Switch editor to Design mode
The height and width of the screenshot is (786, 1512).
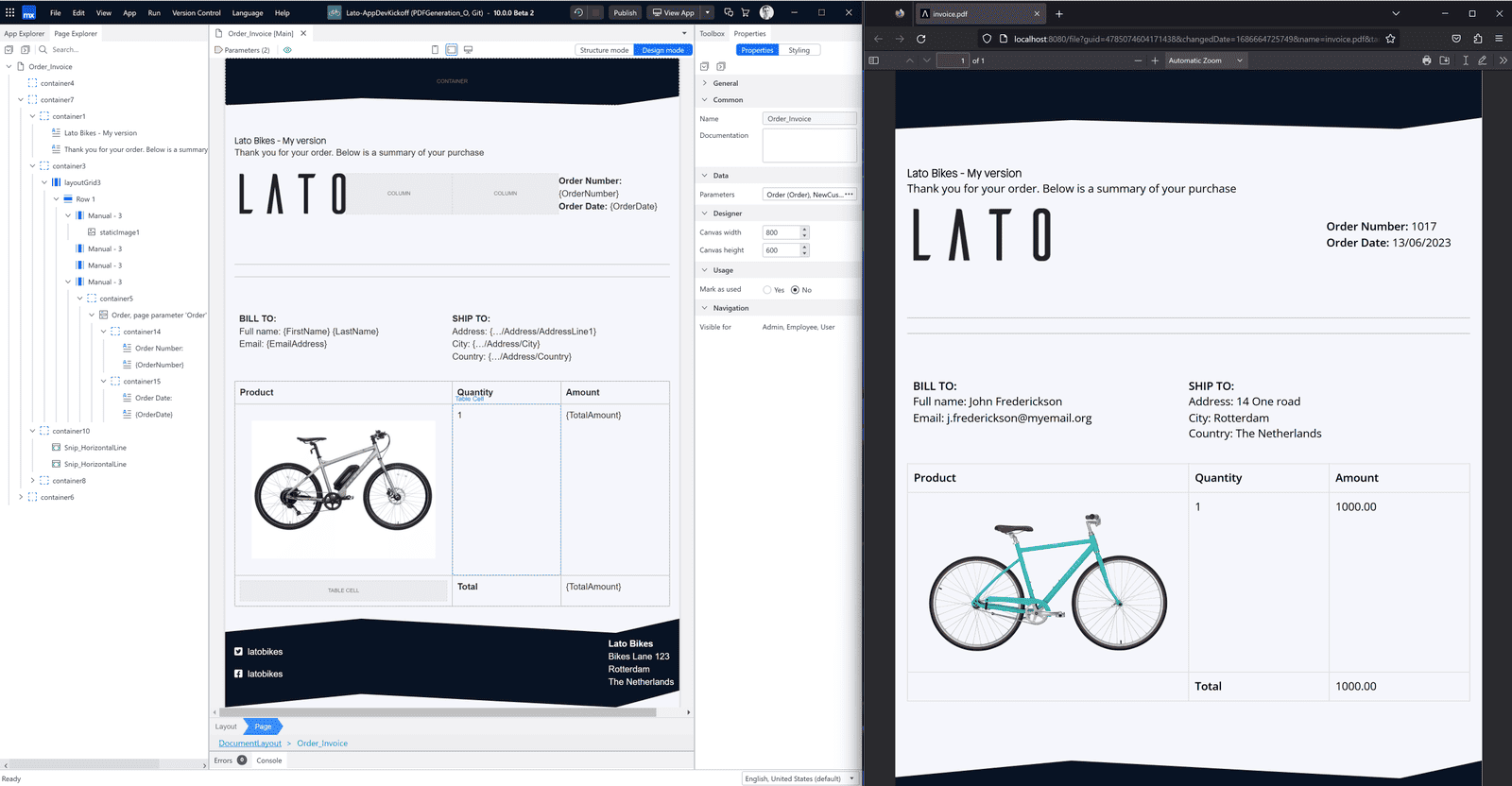(x=662, y=50)
